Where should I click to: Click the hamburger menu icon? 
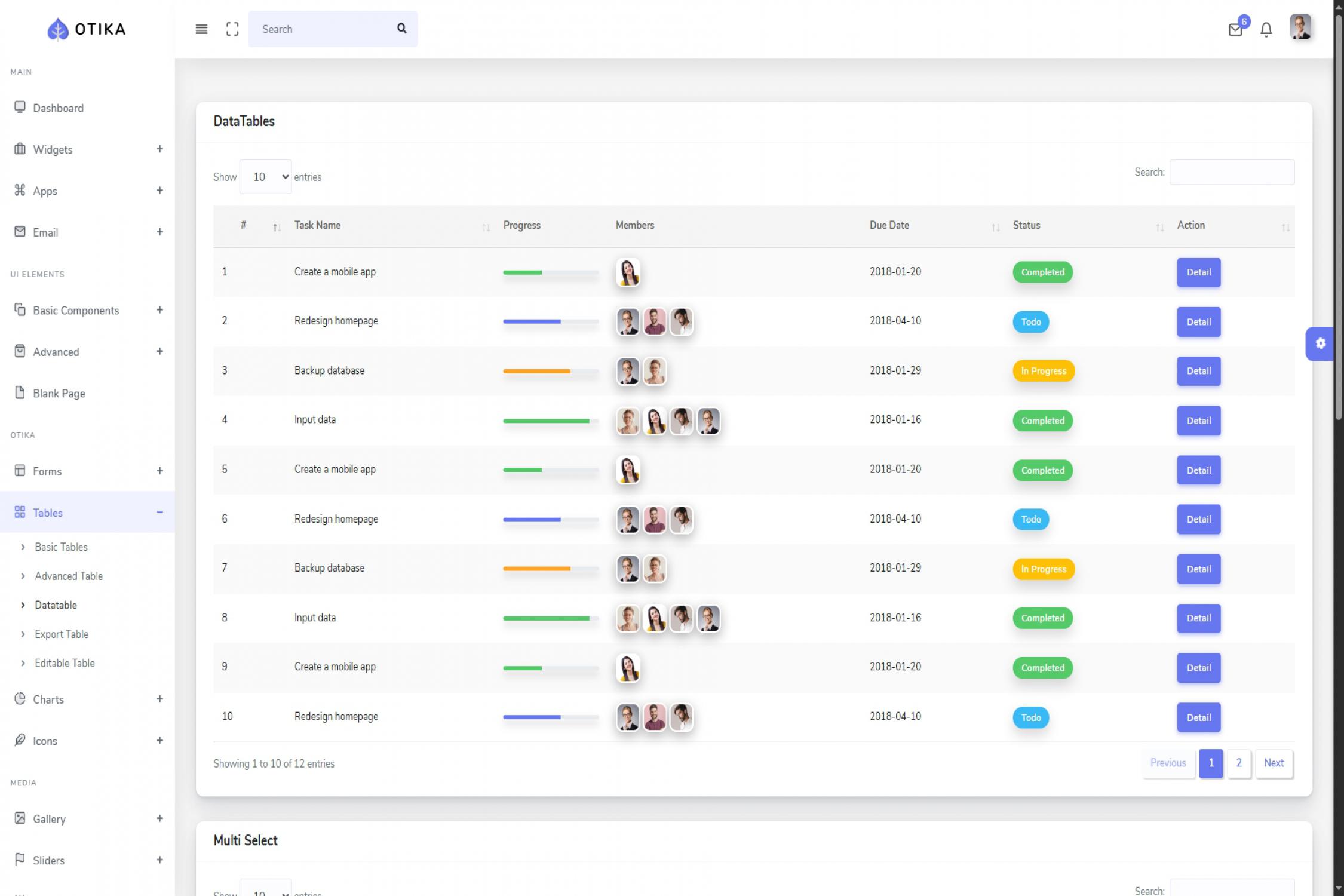pyautogui.click(x=201, y=29)
